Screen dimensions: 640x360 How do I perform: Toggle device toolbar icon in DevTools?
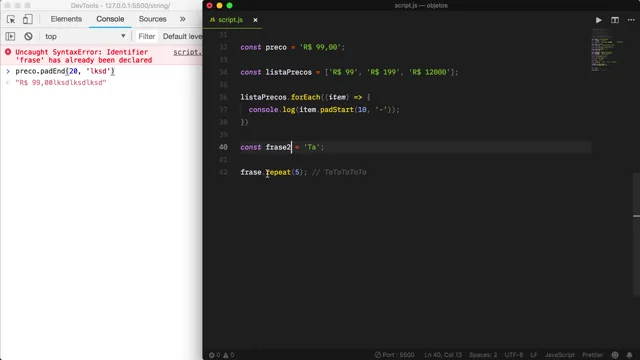point(27,19)
